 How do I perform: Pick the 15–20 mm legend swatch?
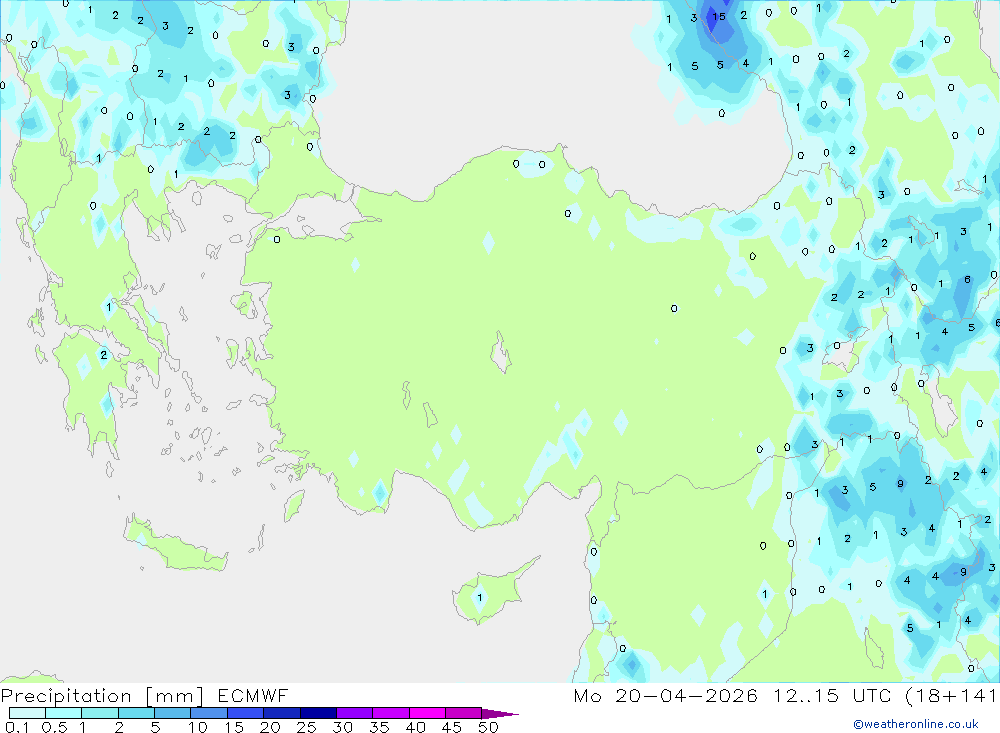(x=246, y=713)
